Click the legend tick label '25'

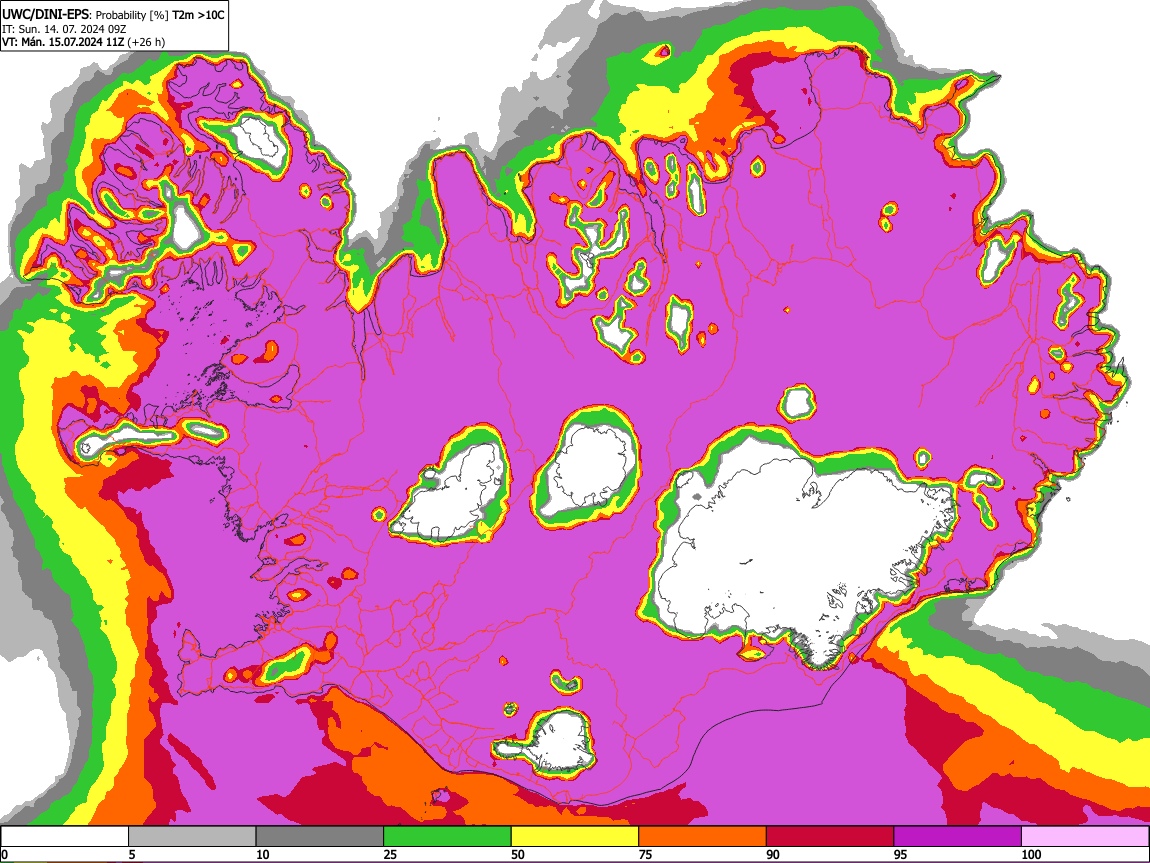tap(390, 854)
